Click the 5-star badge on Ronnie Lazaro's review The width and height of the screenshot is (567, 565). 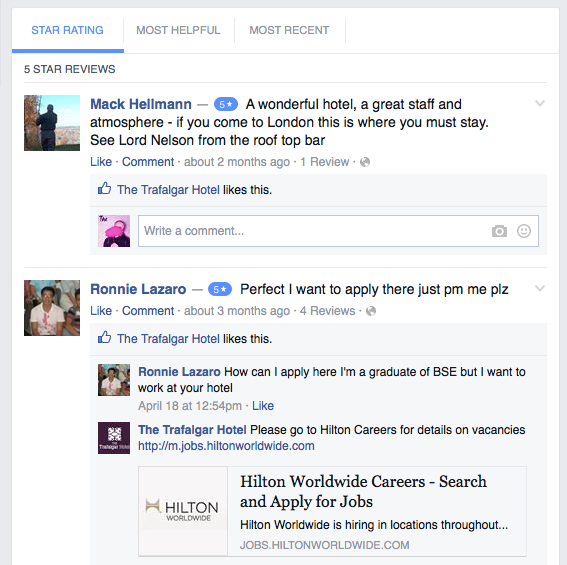(x=220, y=289)
